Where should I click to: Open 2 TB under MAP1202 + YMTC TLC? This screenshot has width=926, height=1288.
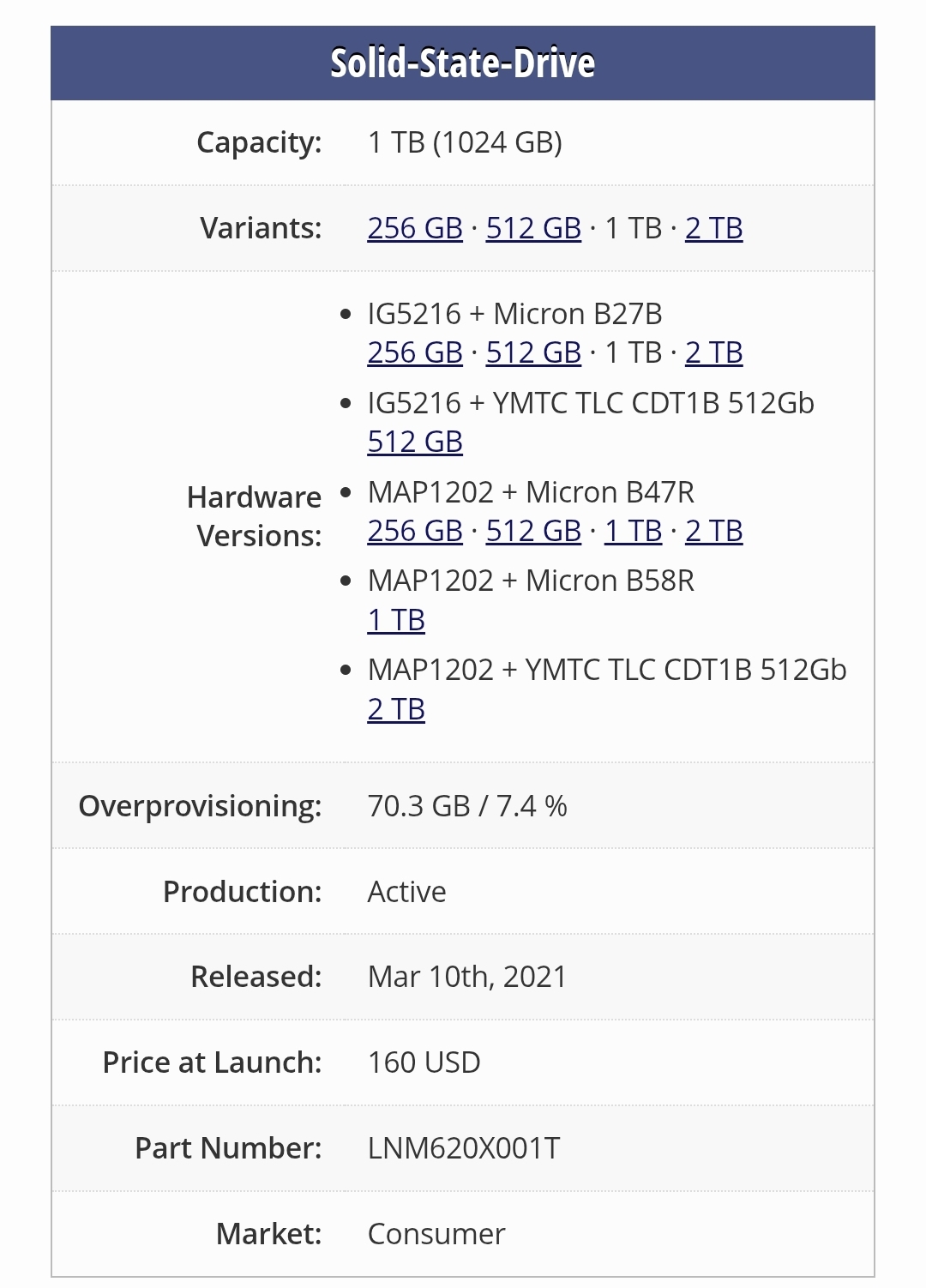tap(396, 709)
